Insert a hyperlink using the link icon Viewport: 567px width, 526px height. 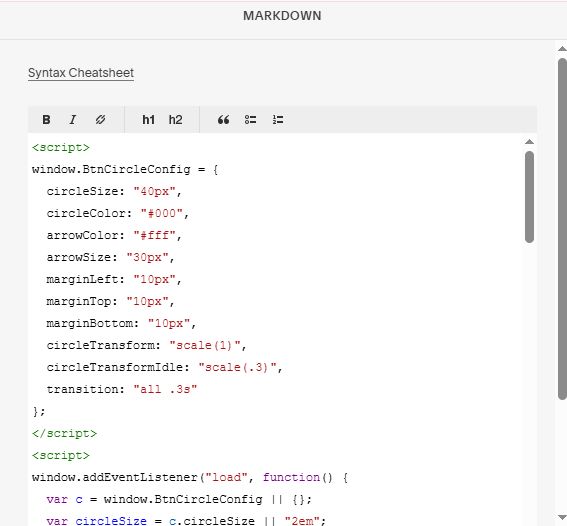100,120
